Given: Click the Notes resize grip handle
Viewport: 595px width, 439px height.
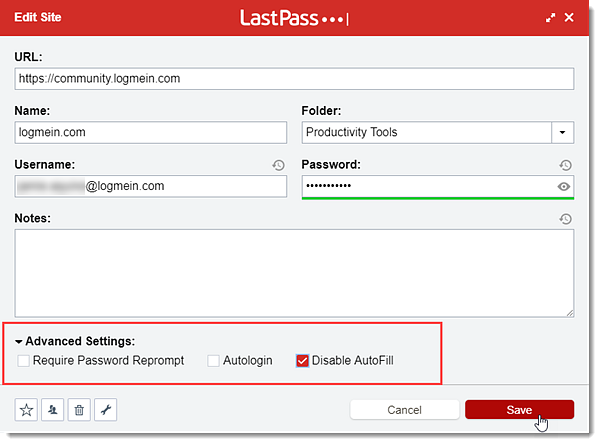Looking at the screenshot, I should 570,313.
